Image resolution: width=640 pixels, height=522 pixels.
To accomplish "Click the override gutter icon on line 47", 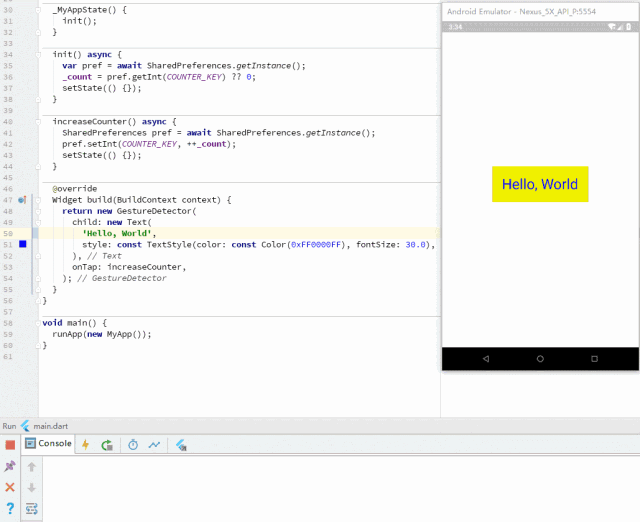I will 22,200.
